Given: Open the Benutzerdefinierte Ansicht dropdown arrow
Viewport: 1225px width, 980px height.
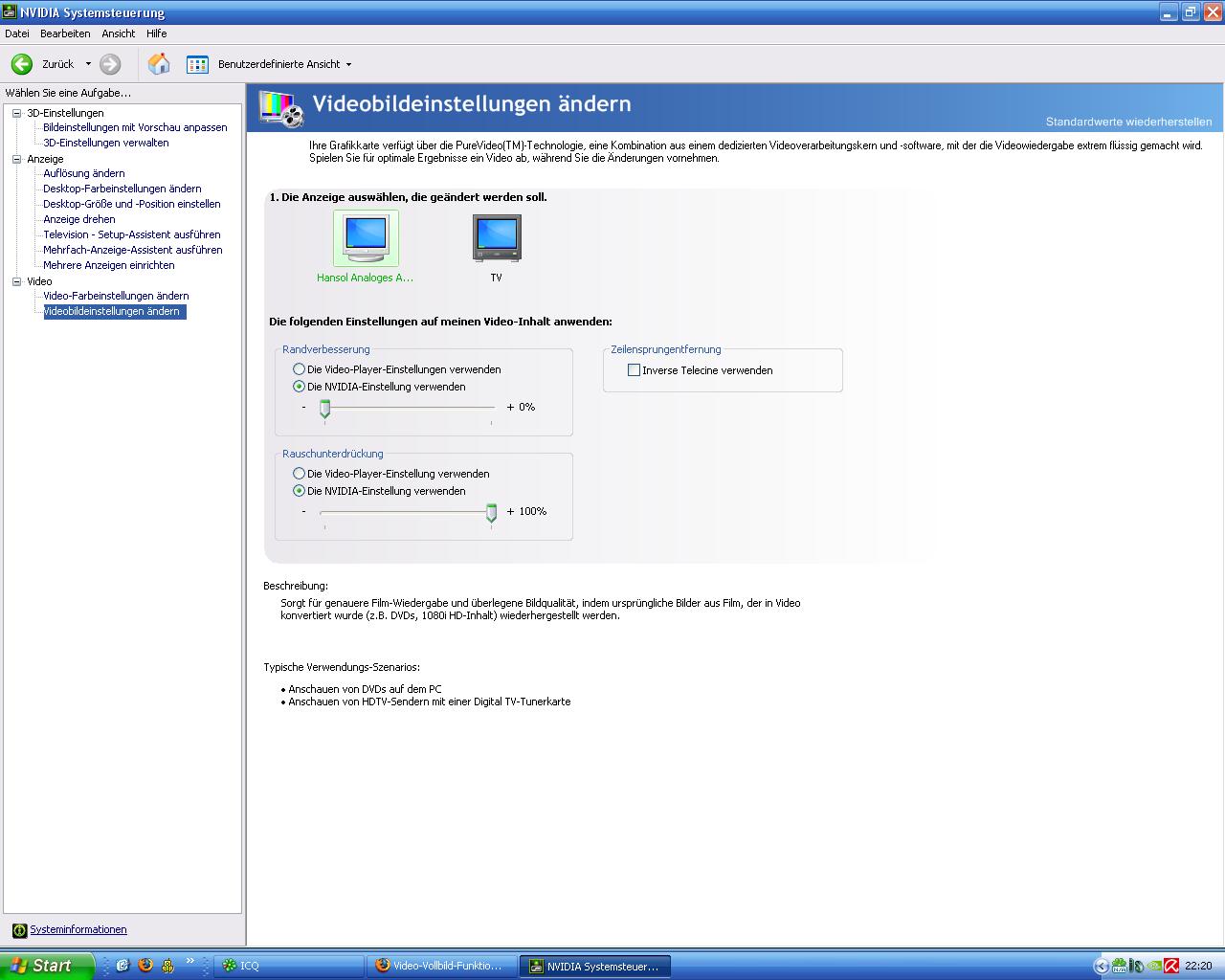Looking at the screenshot, I should point(348,64).
